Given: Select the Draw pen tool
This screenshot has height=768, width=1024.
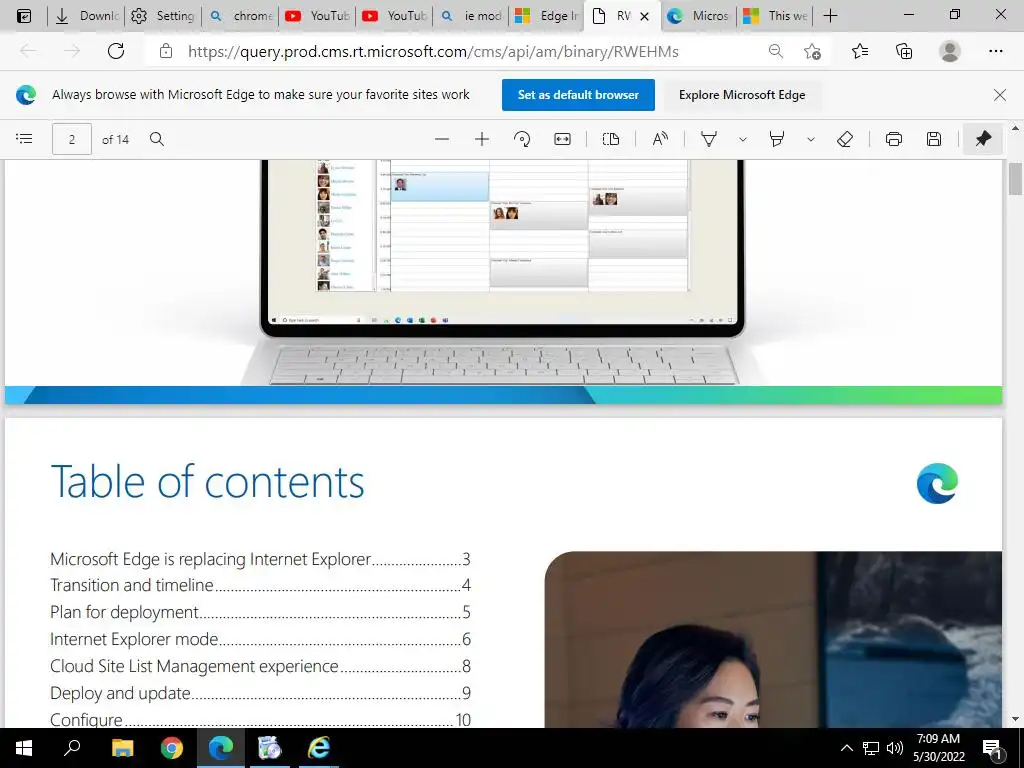Looking at the screenshot, I should tap(709, 138).
